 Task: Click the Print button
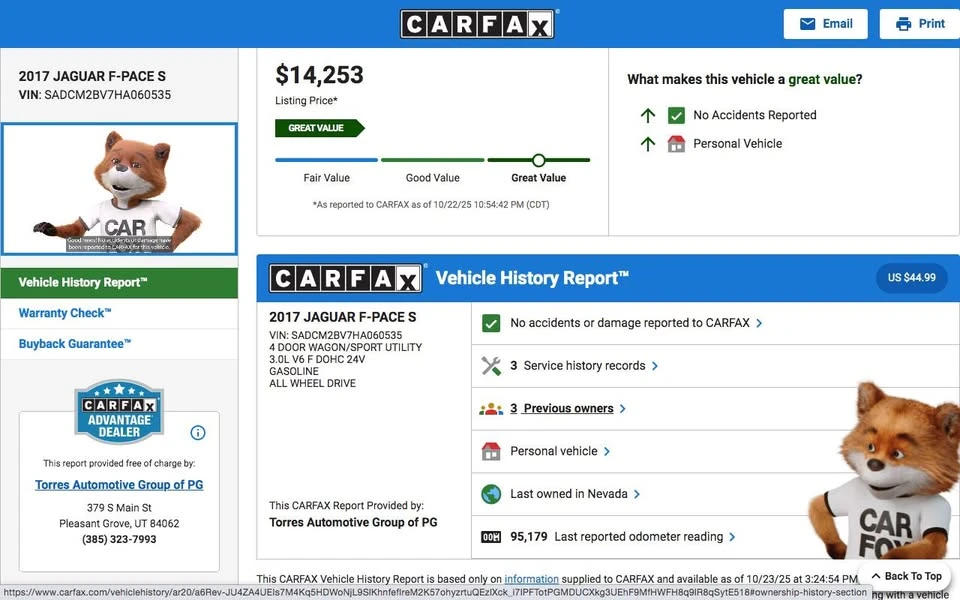[920, 24]
